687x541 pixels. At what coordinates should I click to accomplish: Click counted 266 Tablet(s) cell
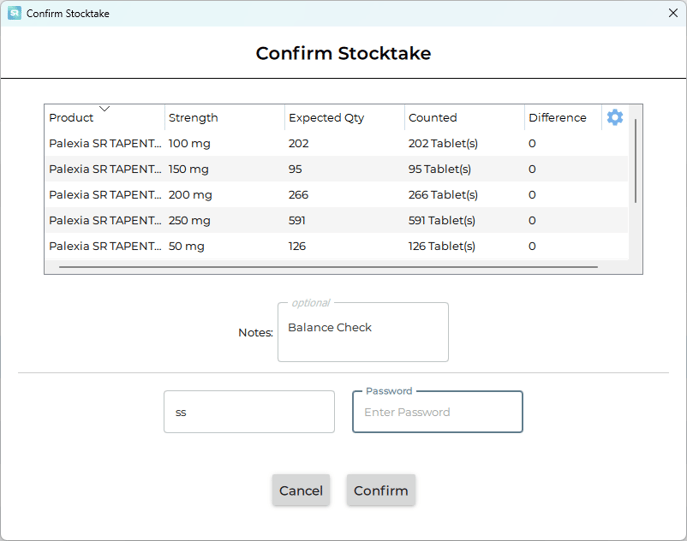443,194
